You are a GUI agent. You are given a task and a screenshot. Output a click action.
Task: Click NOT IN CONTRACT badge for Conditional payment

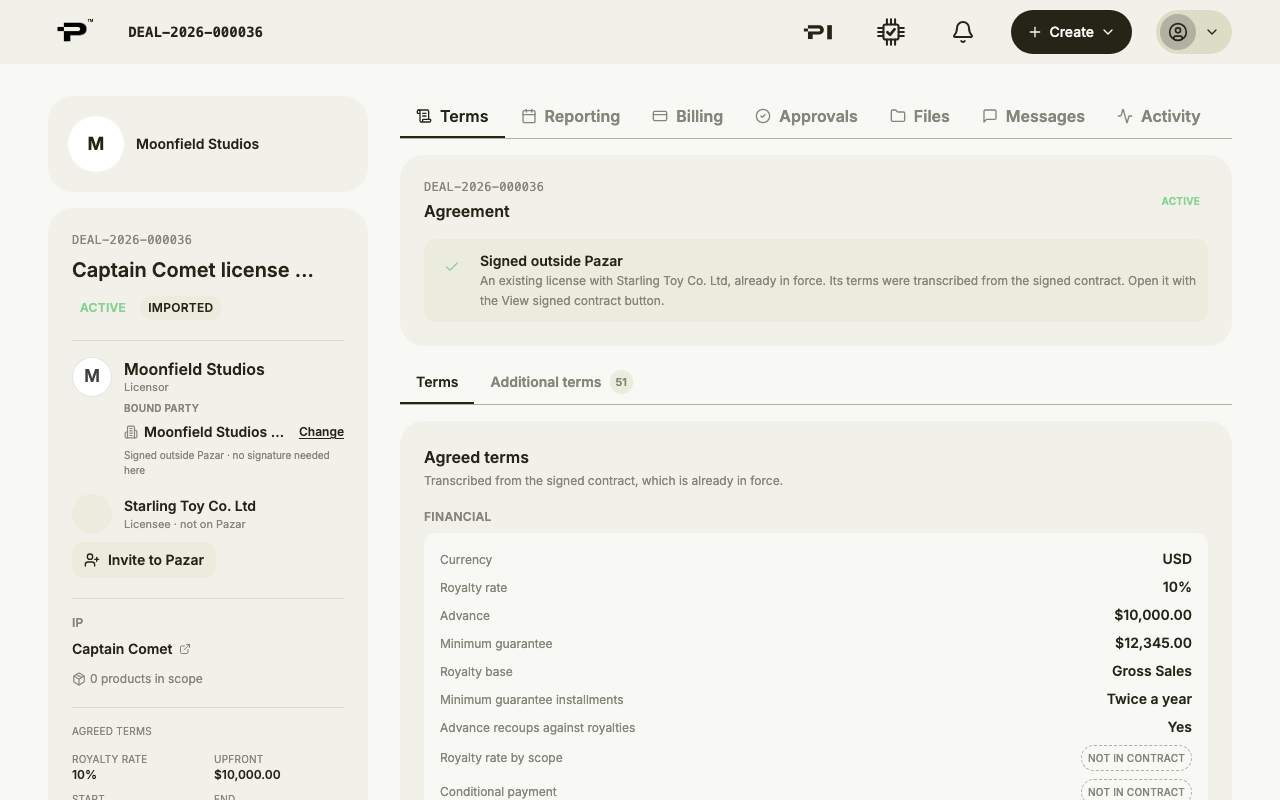pos(1136,792)
